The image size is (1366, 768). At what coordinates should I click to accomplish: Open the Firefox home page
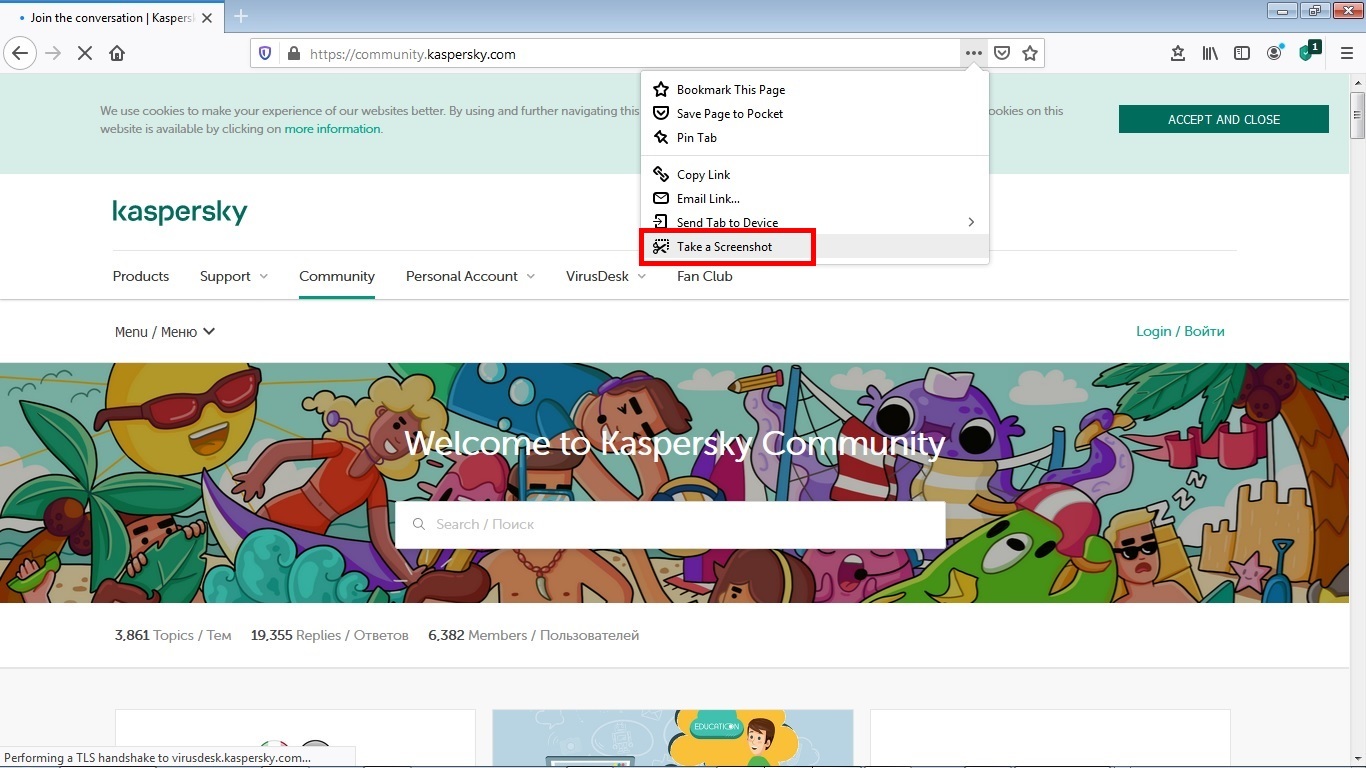(117, 54)
